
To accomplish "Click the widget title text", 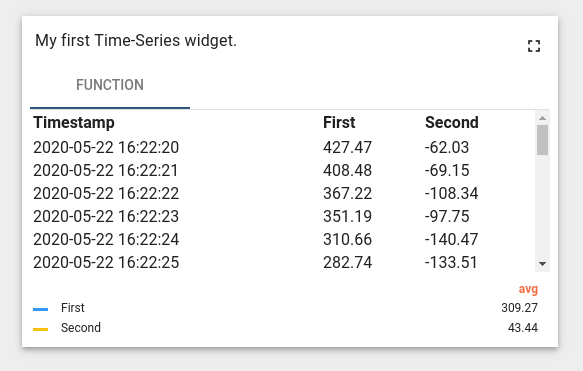I will pyautogui.click(x=136, y=41).
